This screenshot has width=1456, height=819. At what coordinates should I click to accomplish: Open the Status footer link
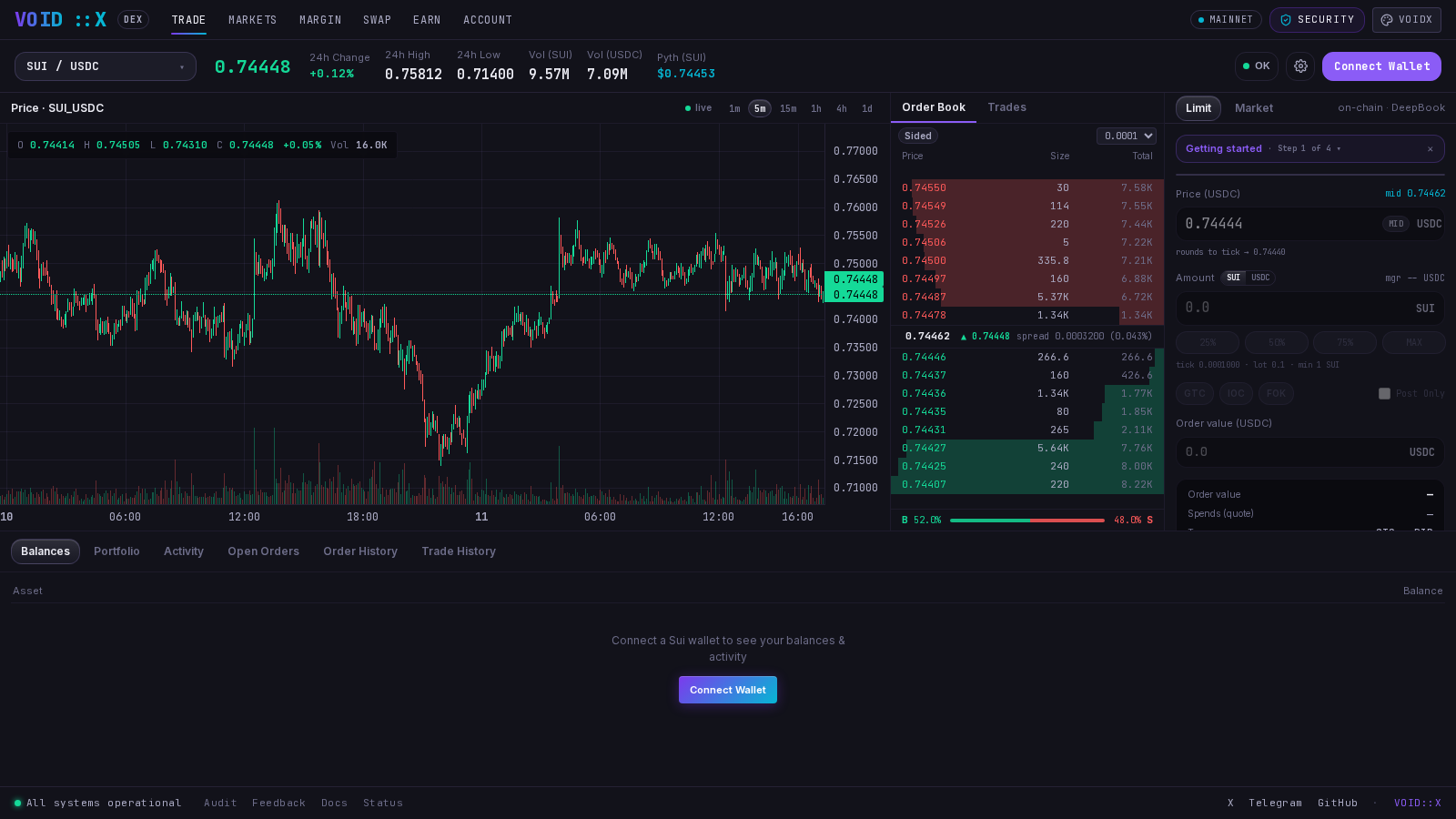[383, 803]
